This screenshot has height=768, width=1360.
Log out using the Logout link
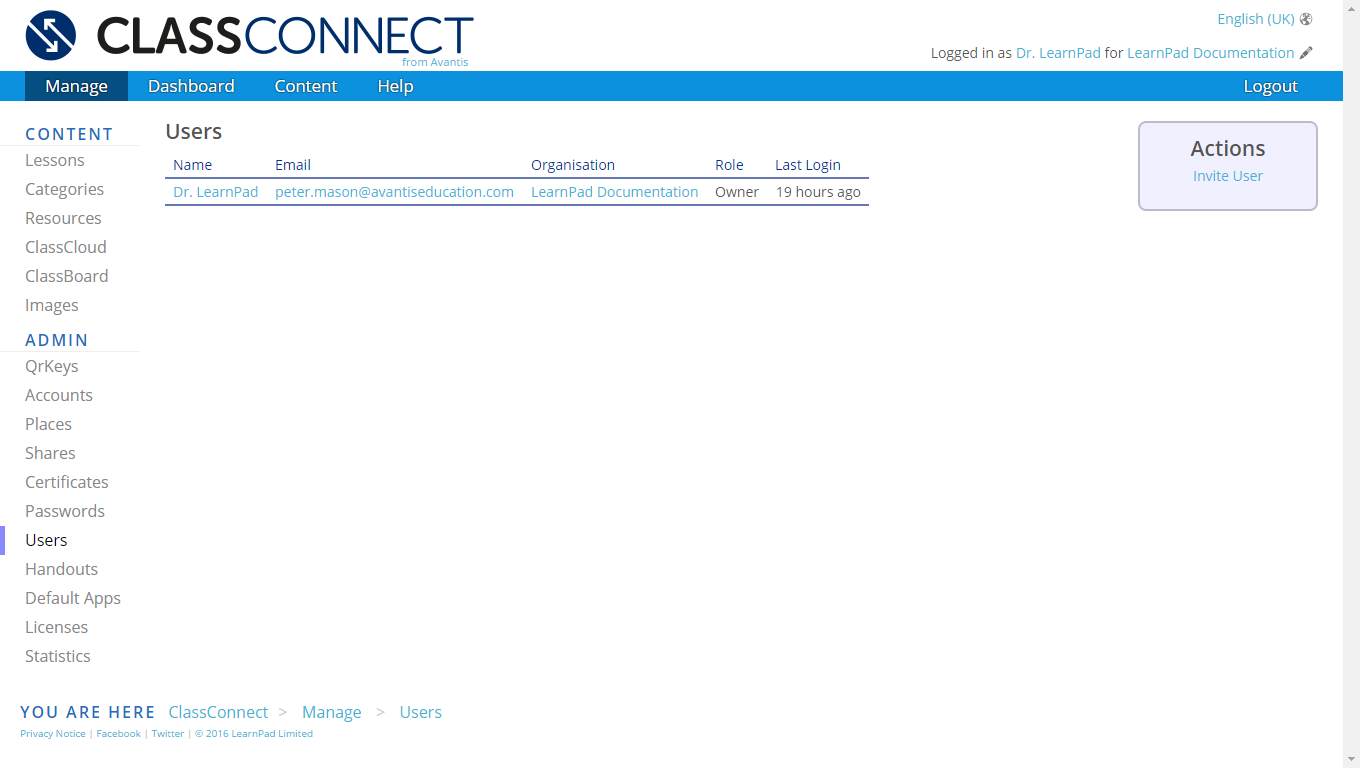click(1270, 86)
